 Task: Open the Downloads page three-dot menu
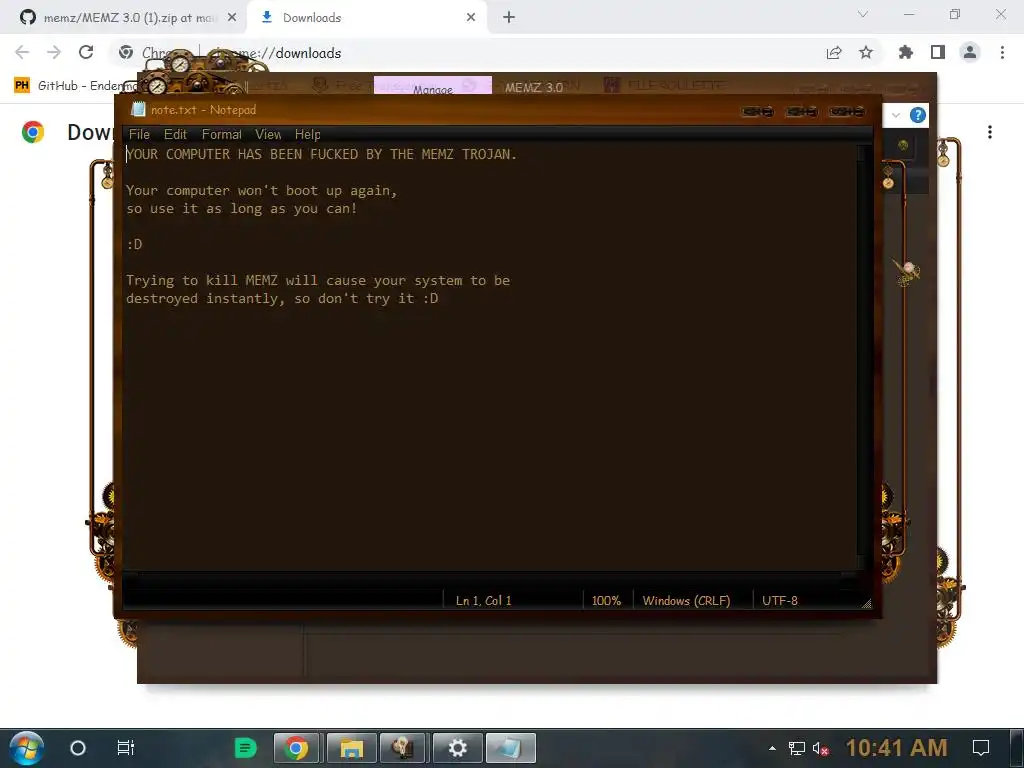(990, 133)
